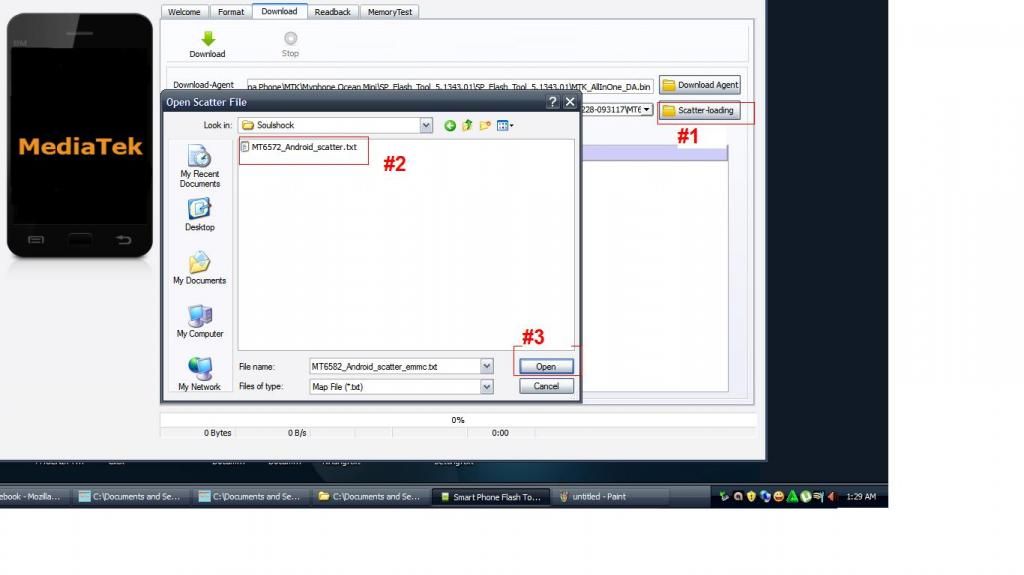Click the dialog Help question mark button

click(552, 102)
